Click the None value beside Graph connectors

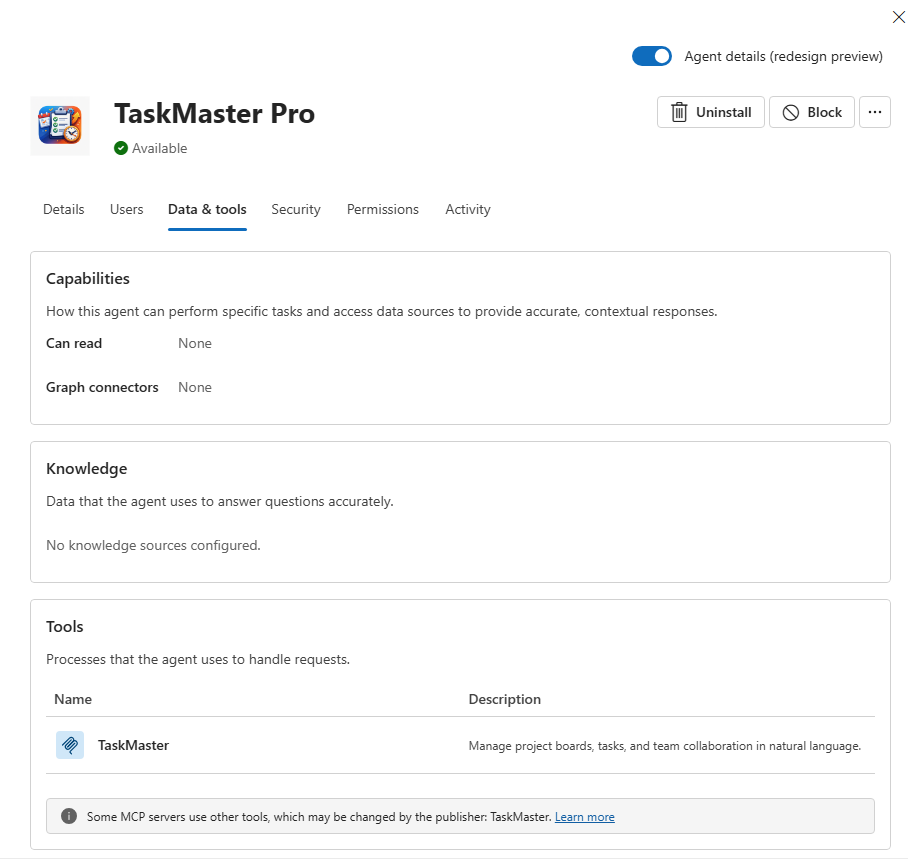195,387
